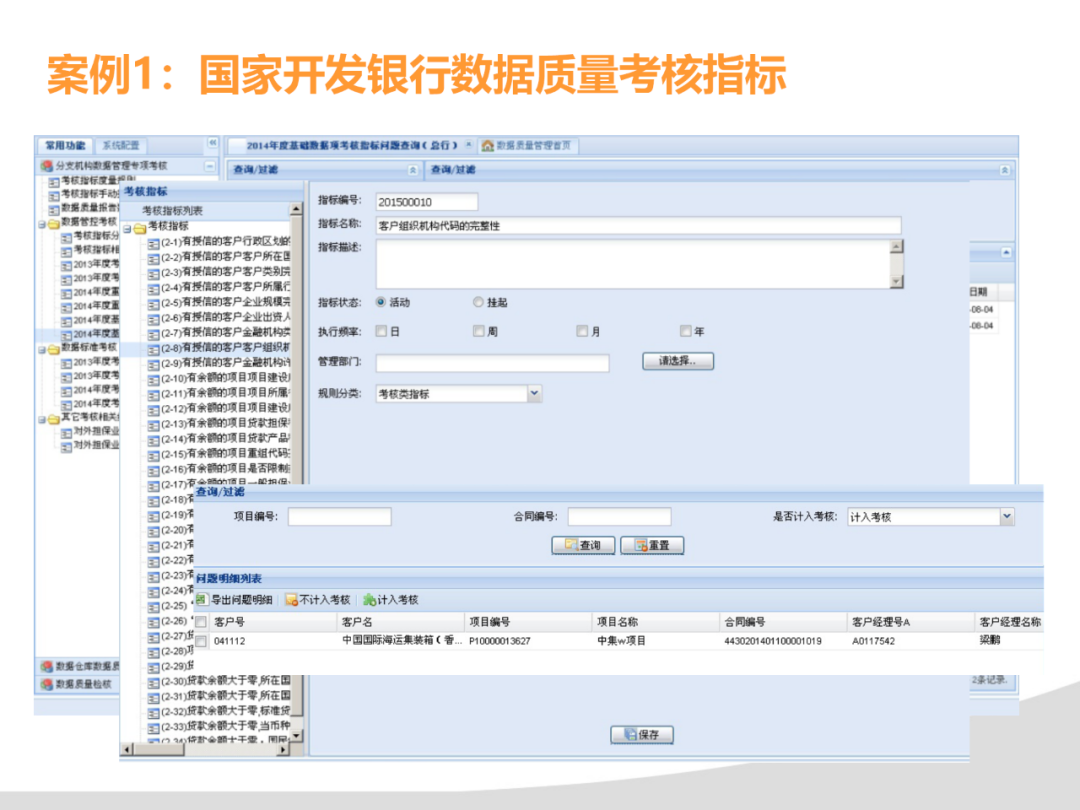Click the cell P10000013627 in the table
This screenshot has width=1080, height=810.
[499, 641]
